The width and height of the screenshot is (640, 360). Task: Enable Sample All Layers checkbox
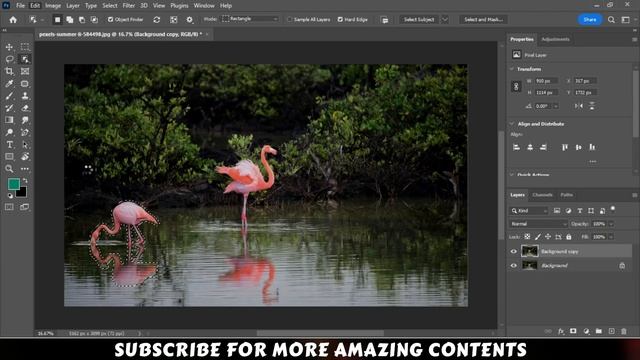click(x=289, y=20)
